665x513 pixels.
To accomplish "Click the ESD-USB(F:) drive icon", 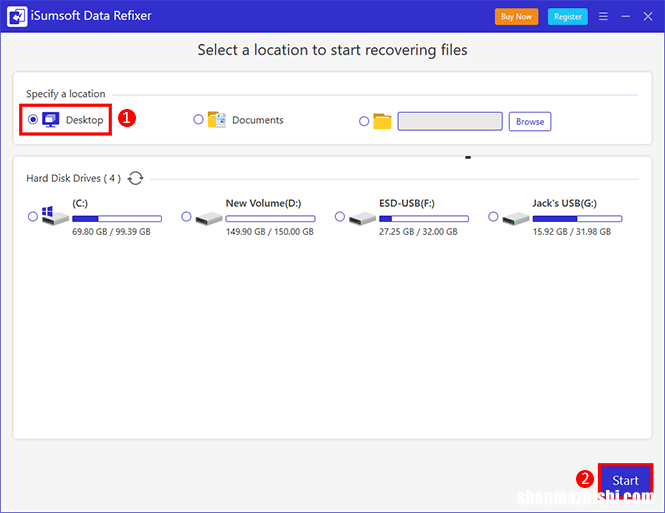I will pos(363,218).
